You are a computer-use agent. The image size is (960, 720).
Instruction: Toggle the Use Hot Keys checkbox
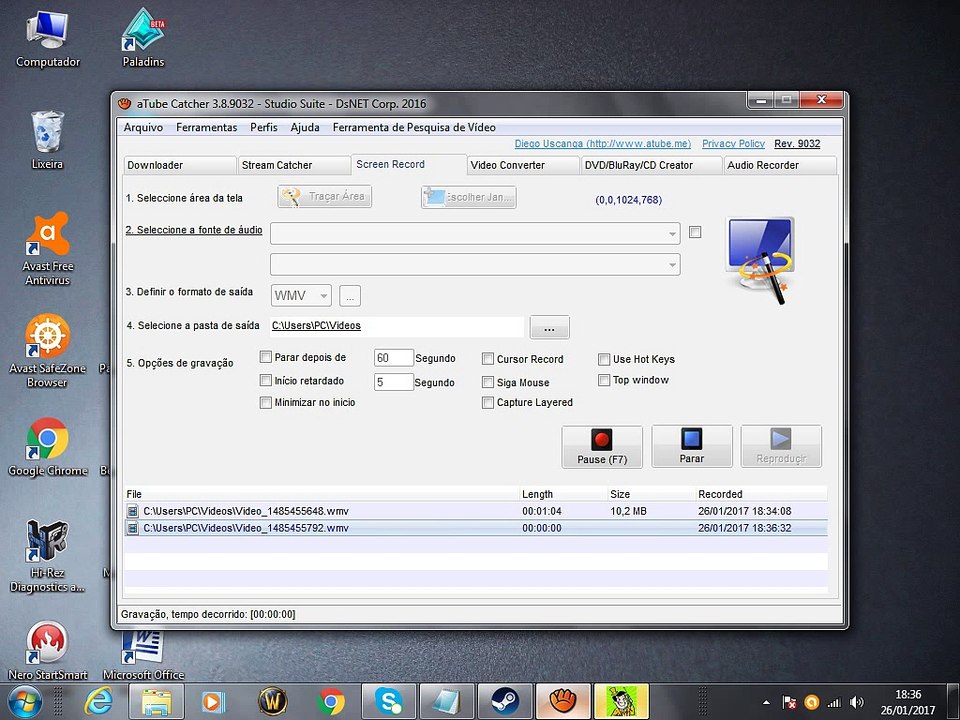point(604,359)
